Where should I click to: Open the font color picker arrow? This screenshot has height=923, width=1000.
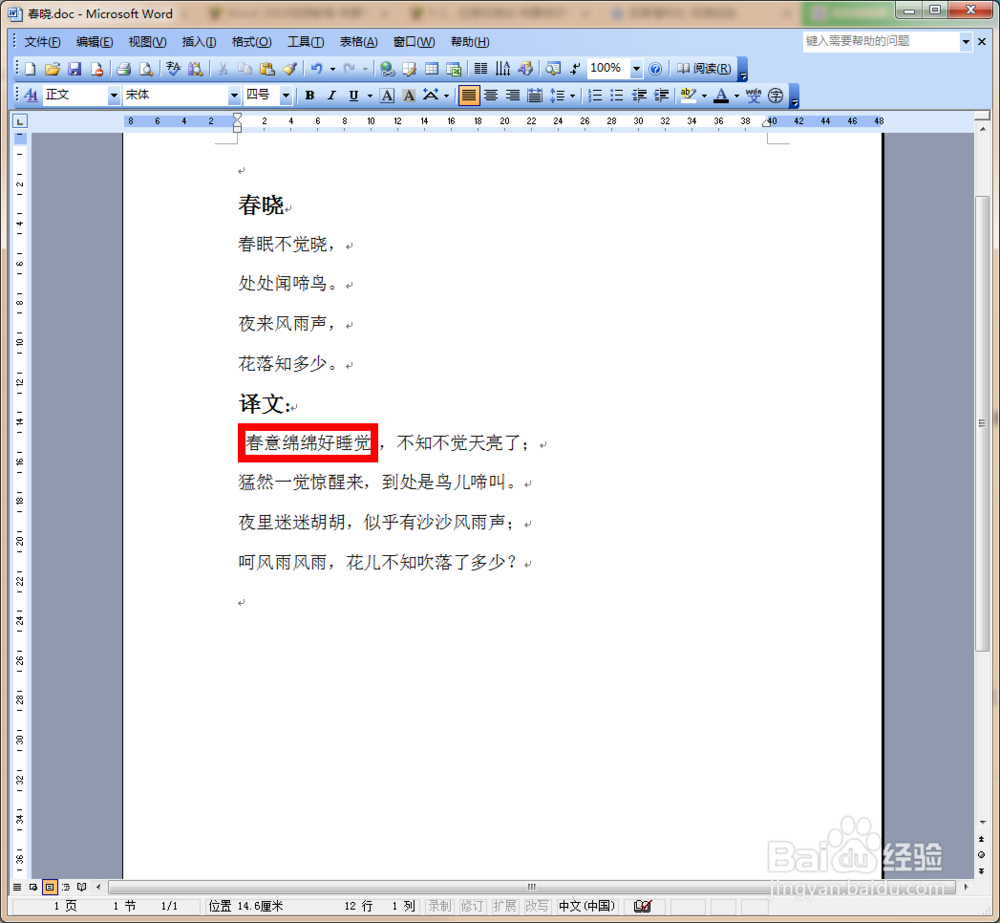coord(734,95)
